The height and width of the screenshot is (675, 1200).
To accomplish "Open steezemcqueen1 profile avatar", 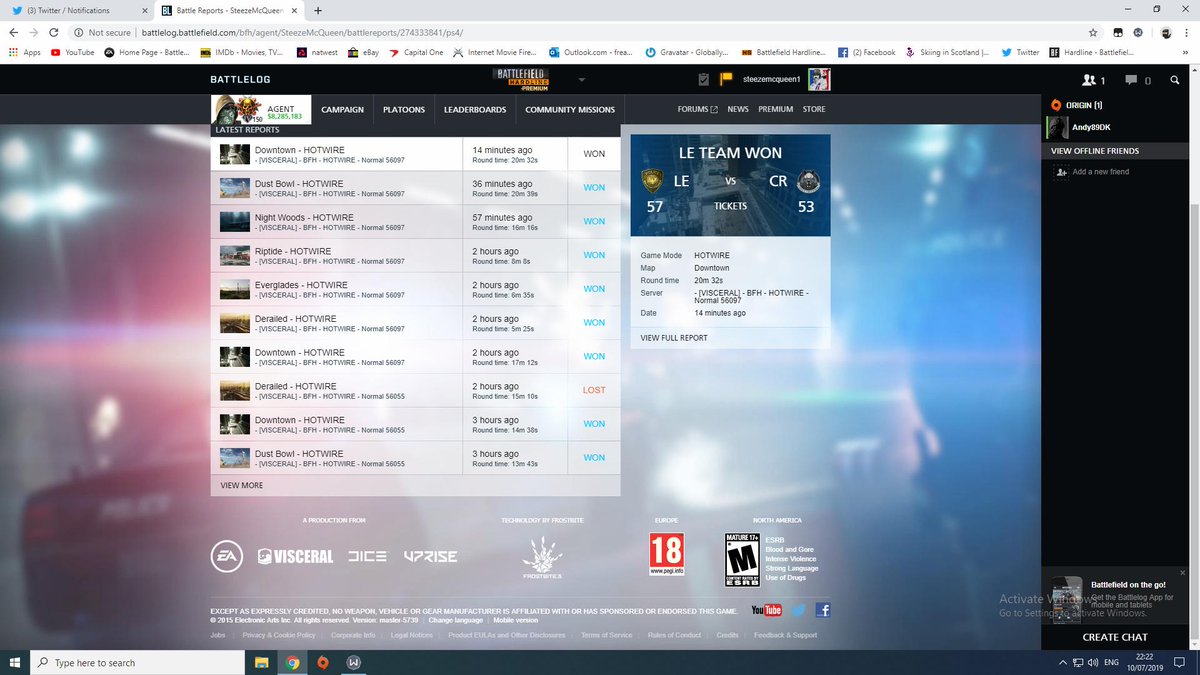I will click(x=819, y=80).
